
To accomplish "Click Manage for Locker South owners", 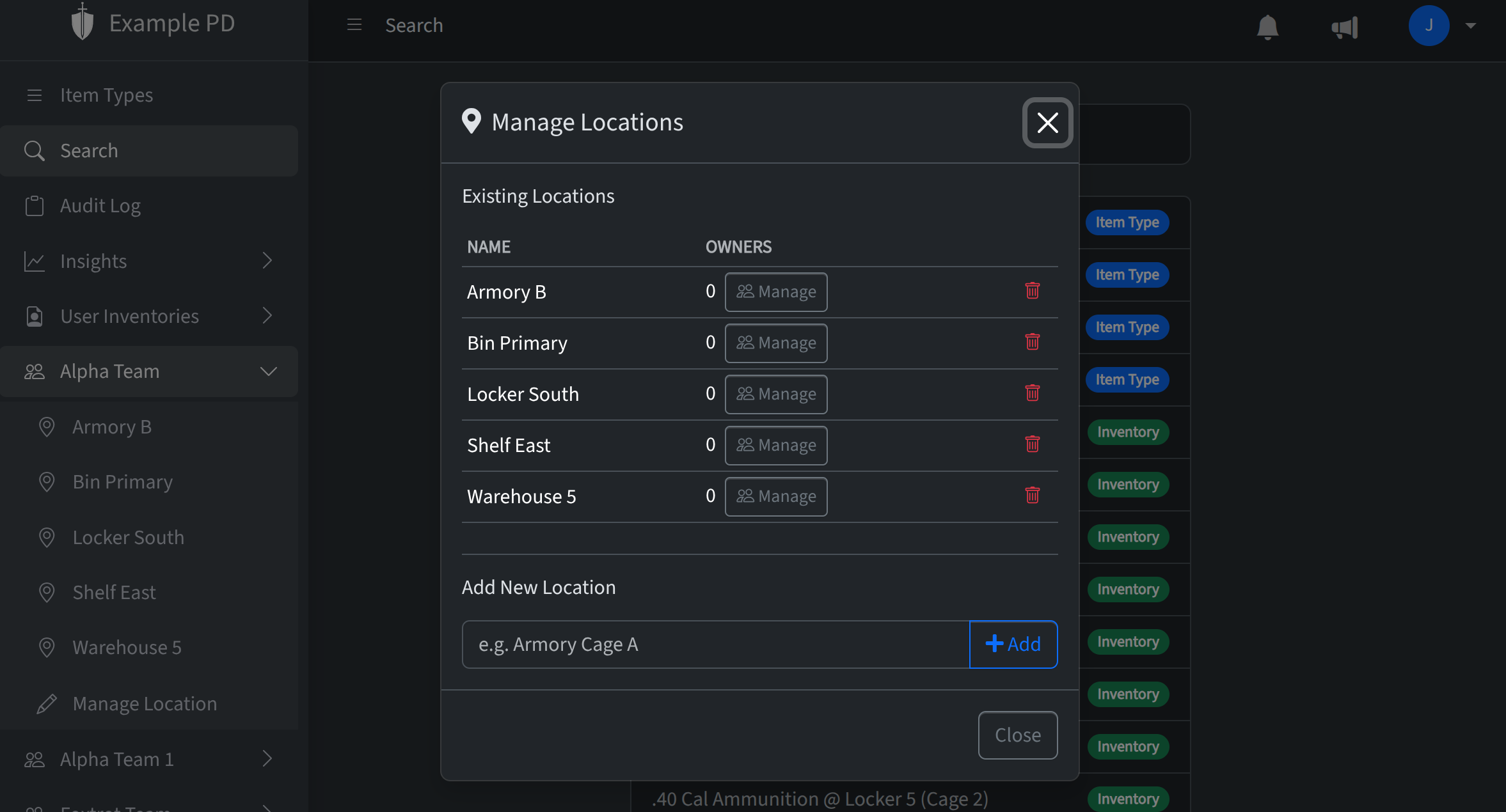I will click(775, 394).
